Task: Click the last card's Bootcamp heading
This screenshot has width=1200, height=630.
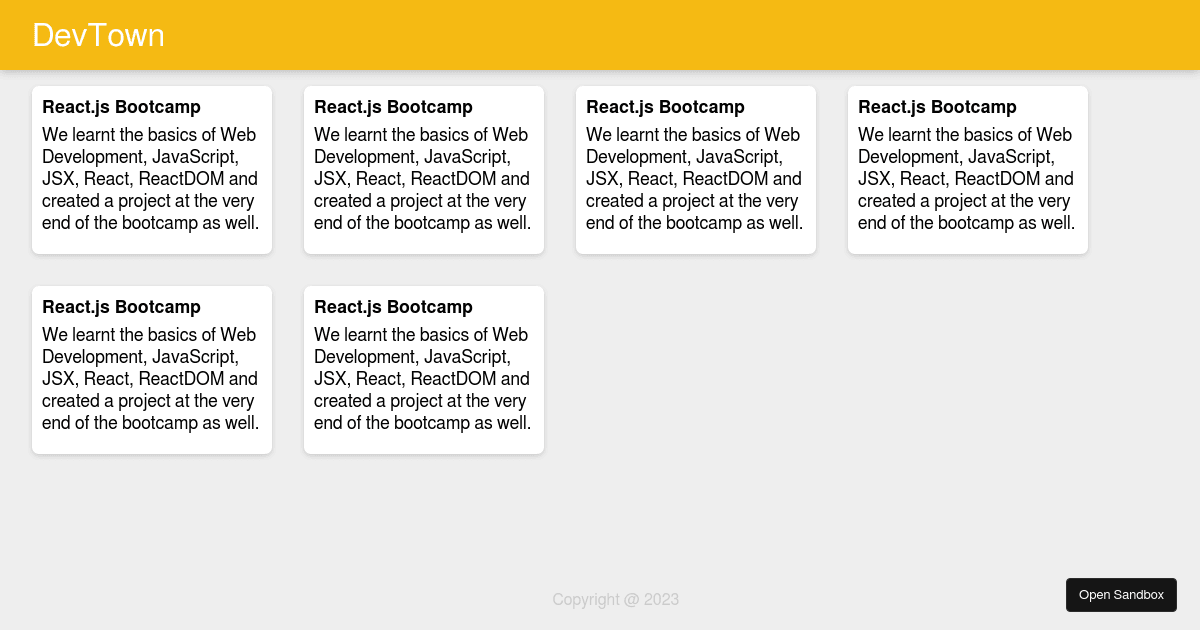Action: pyautogui.click(x=393, y=307)
